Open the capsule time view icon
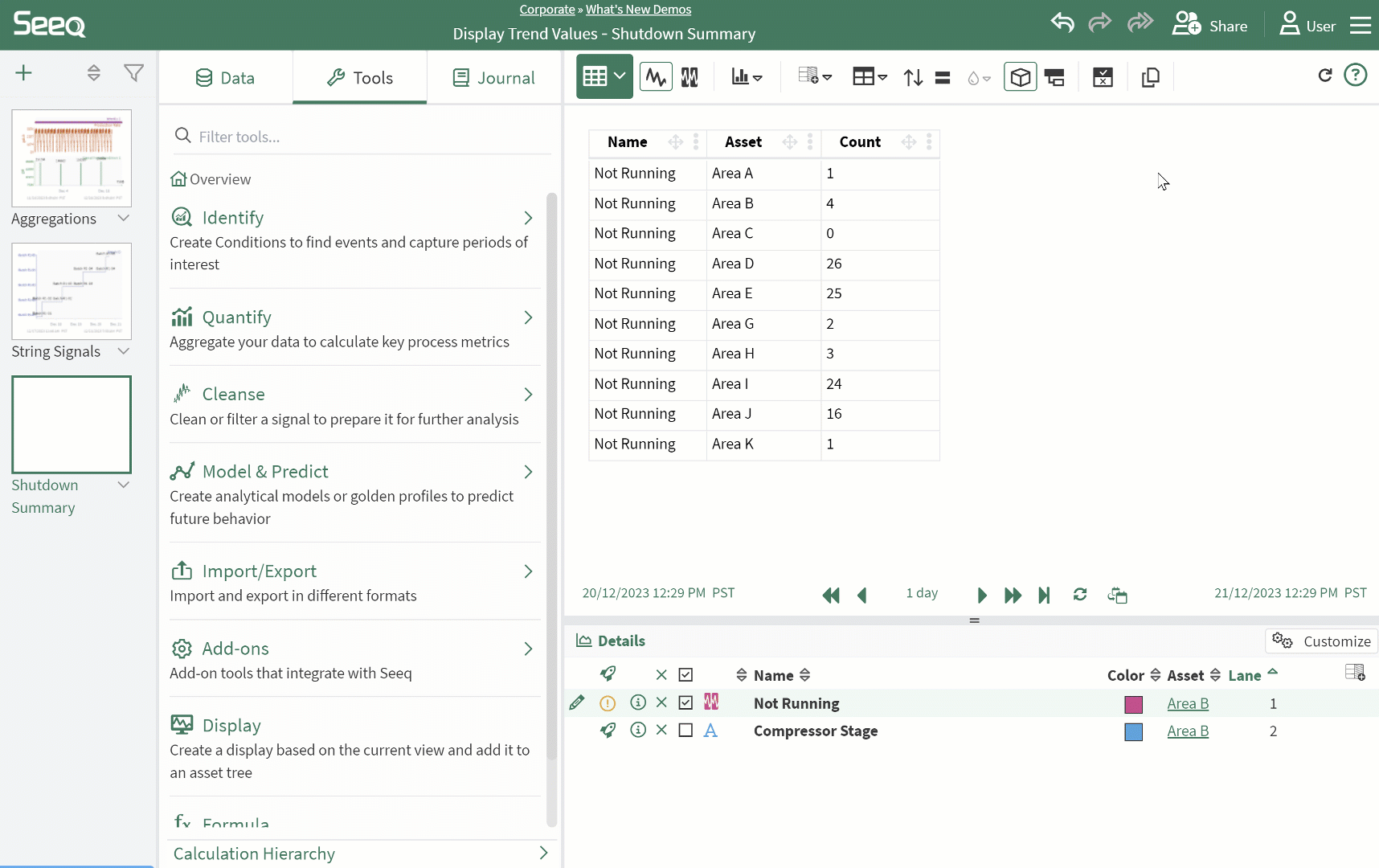 point(689,77)
